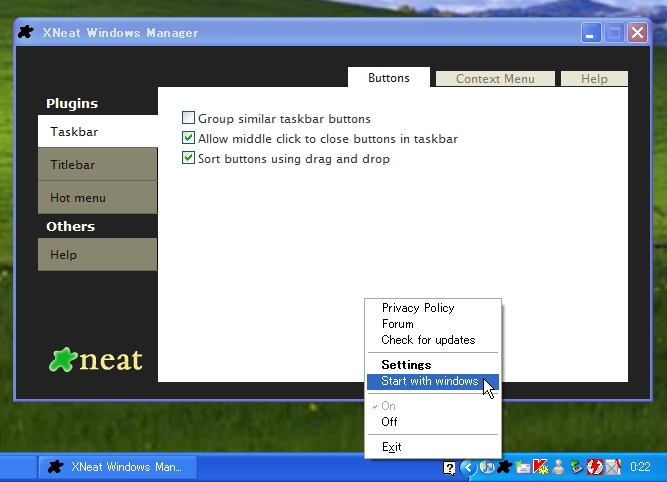
Task: Click the xneat logo in sidebar
Action: tap(96, 360)
